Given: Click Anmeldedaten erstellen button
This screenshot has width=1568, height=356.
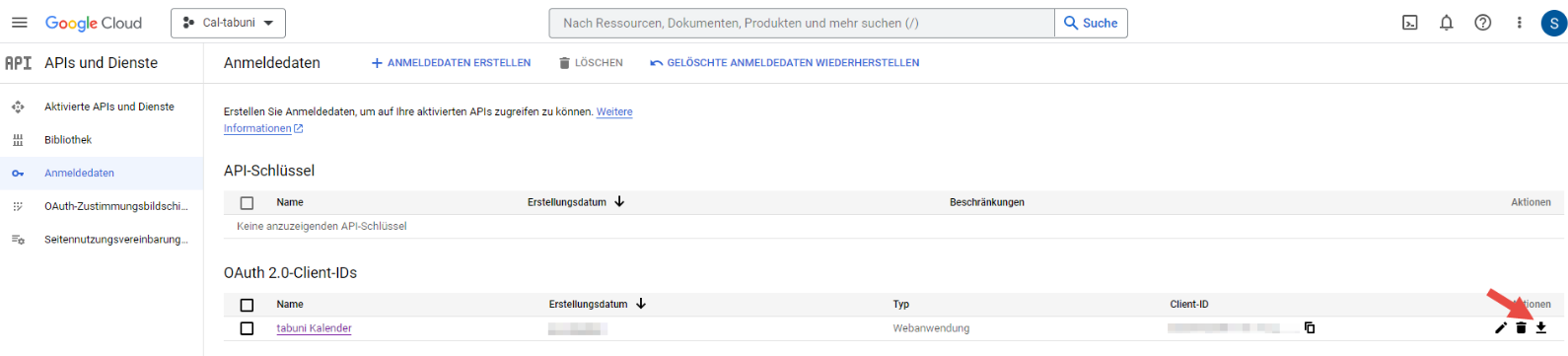Looking at the screenshot, I should tap(451, 63).
